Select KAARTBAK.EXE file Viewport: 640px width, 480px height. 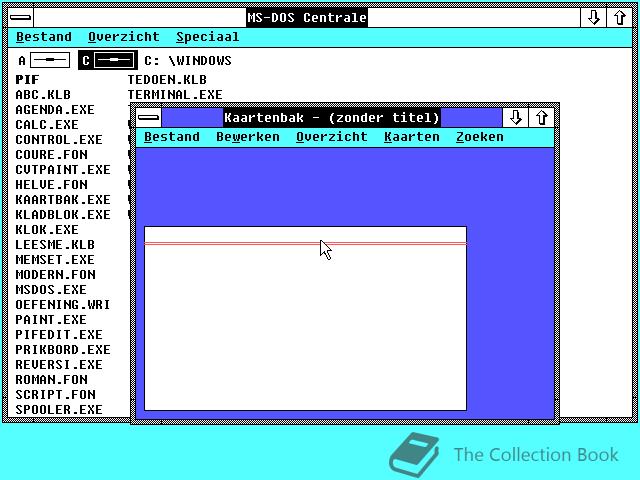(x=63, y=200)
